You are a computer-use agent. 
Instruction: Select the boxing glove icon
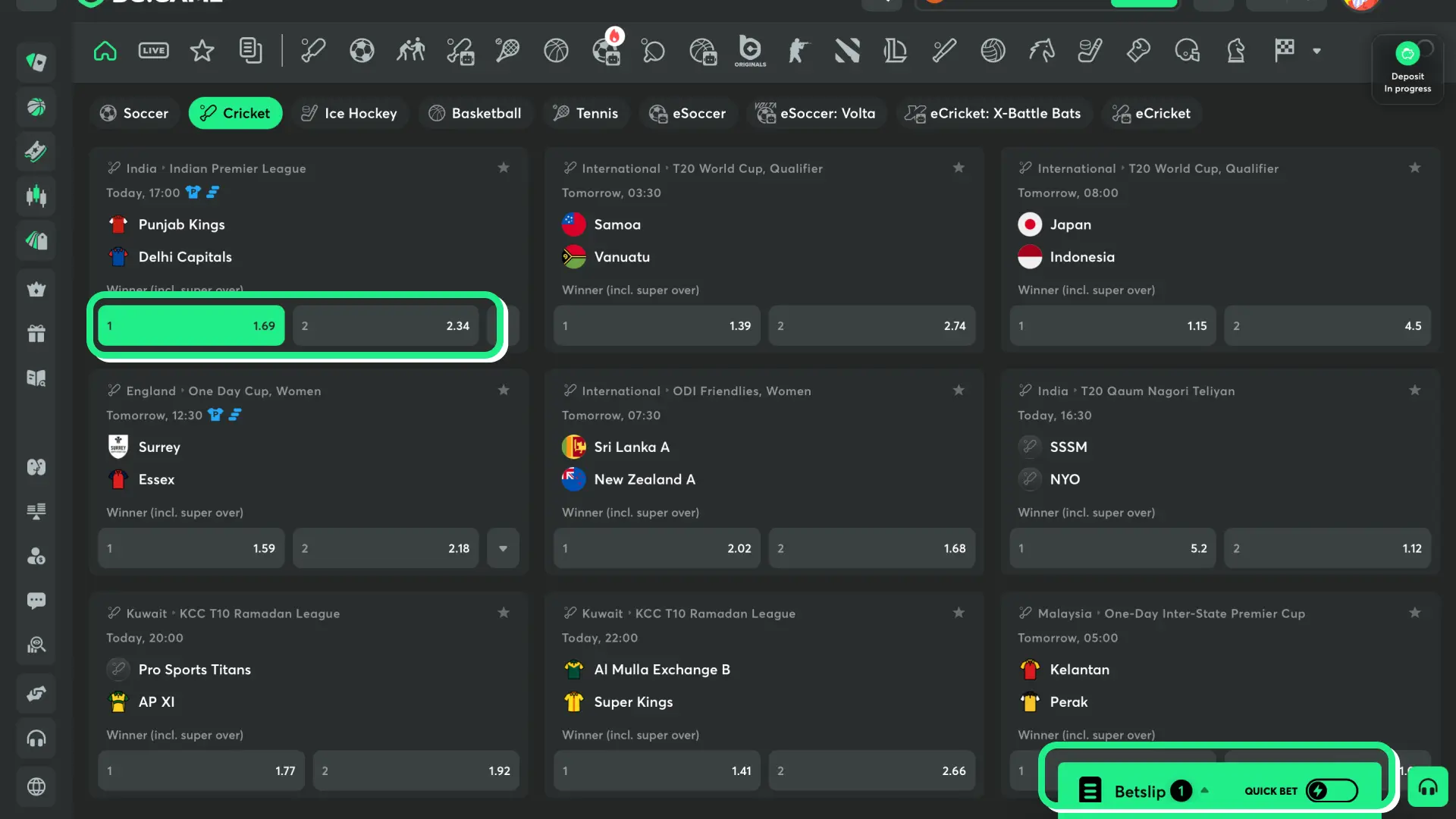1138,51
